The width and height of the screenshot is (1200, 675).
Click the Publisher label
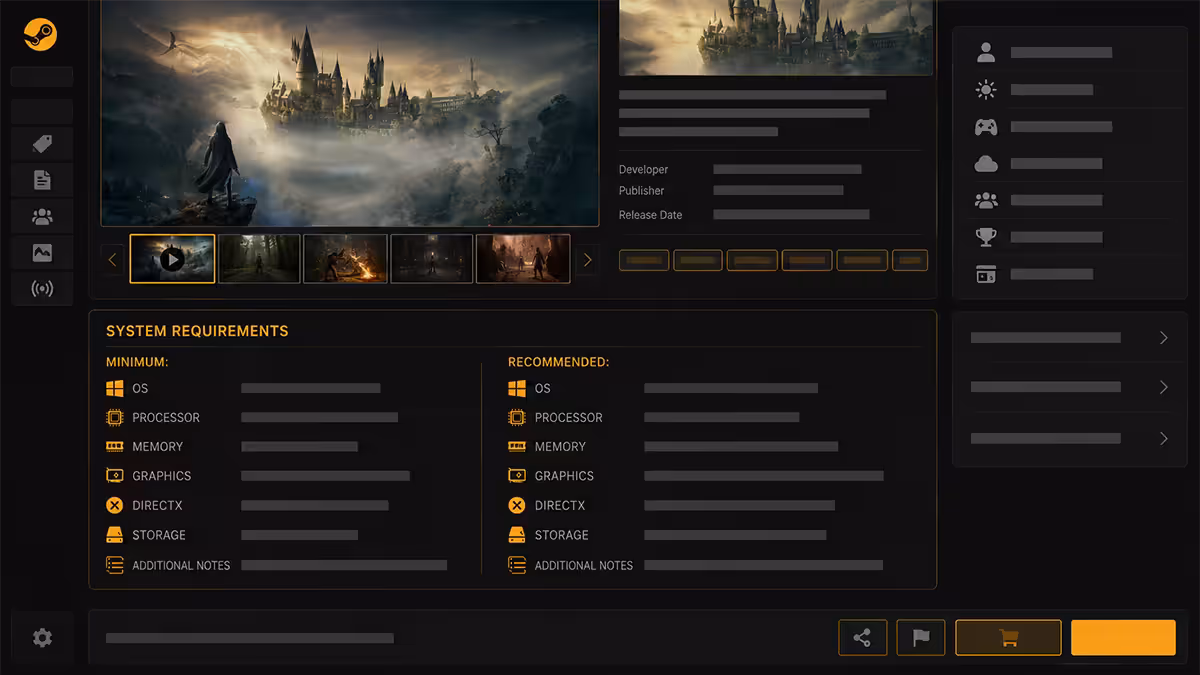641,191
